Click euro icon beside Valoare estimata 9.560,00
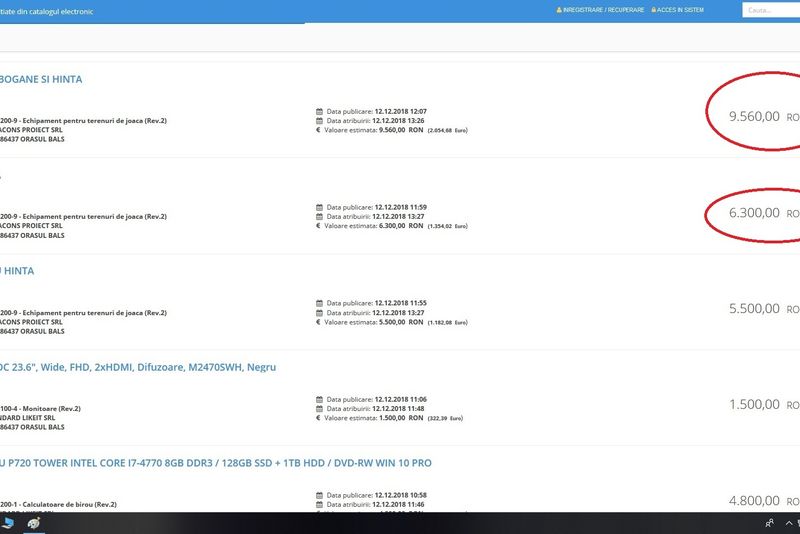The height and width of the screenshot is (534, 800). (x=320, y=130)
